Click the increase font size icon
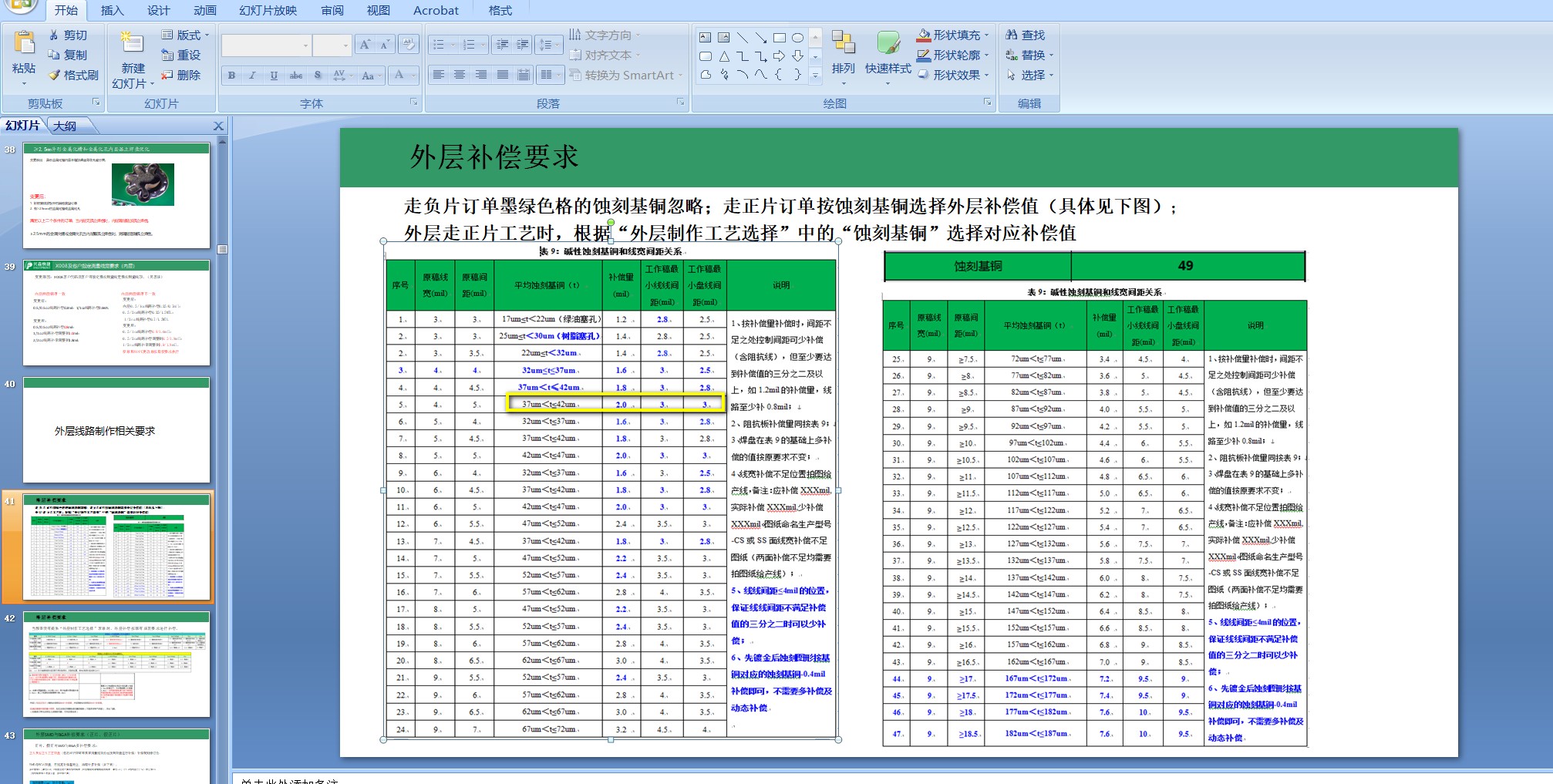The image size is (1553, 784). (366, 45)
